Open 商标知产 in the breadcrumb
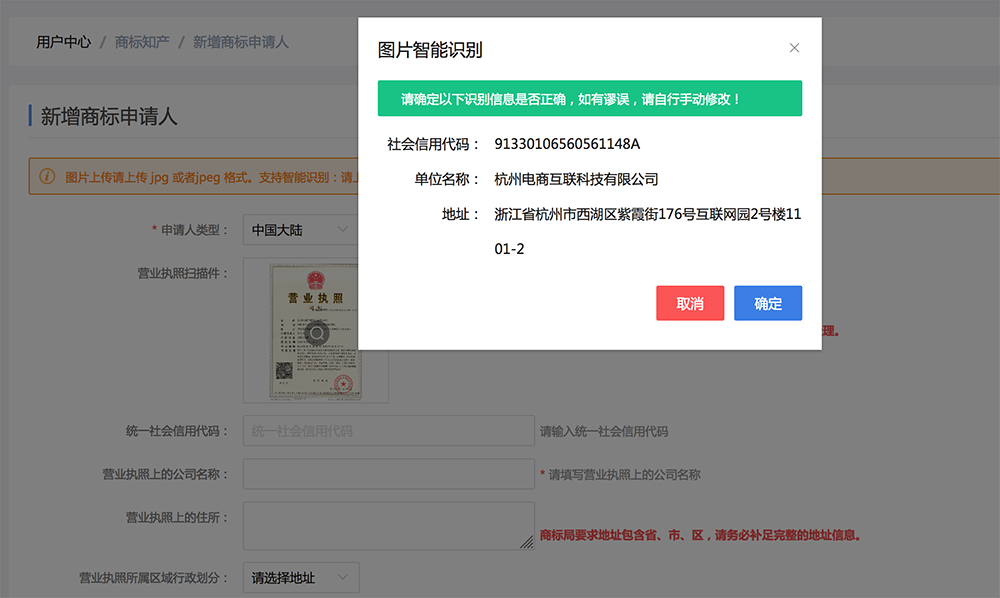The height and width of the screenshot is (598, 1000). tap(142, 42)
